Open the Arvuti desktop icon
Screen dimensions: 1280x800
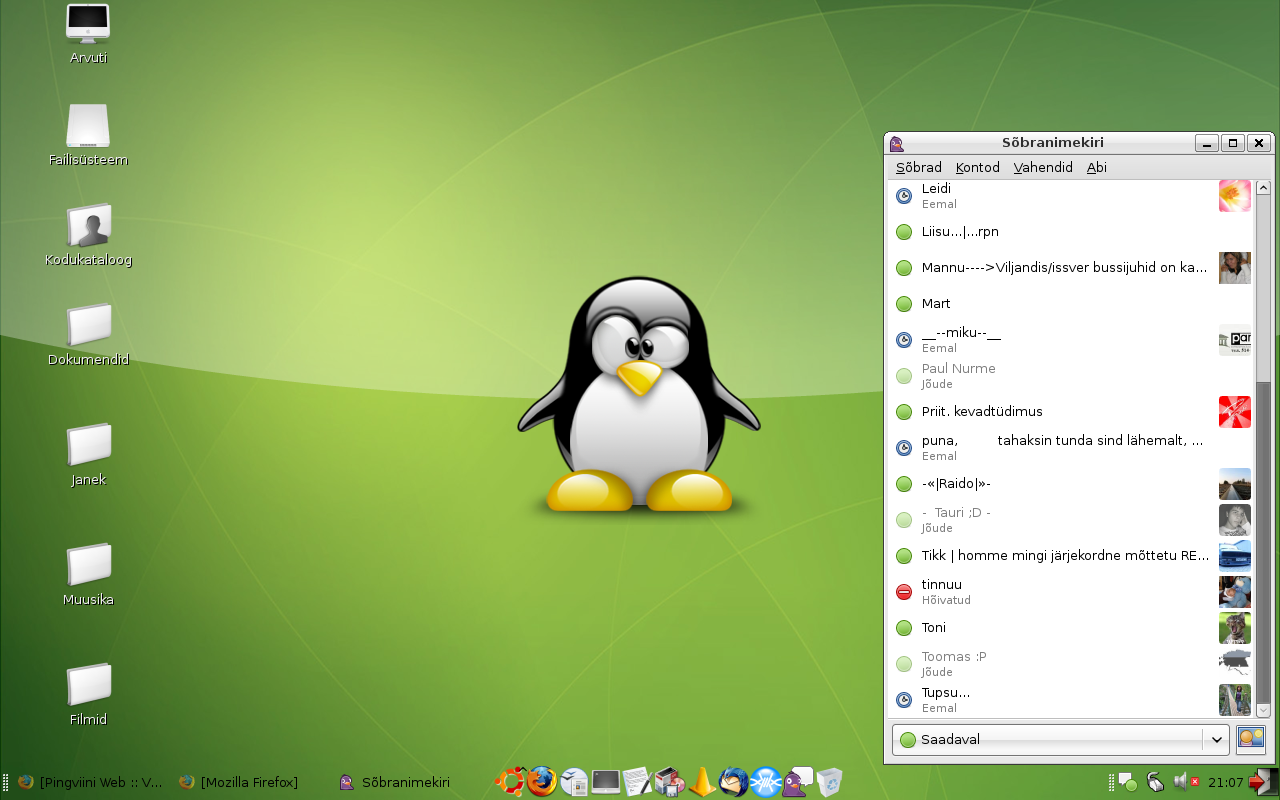click(88, 35)
